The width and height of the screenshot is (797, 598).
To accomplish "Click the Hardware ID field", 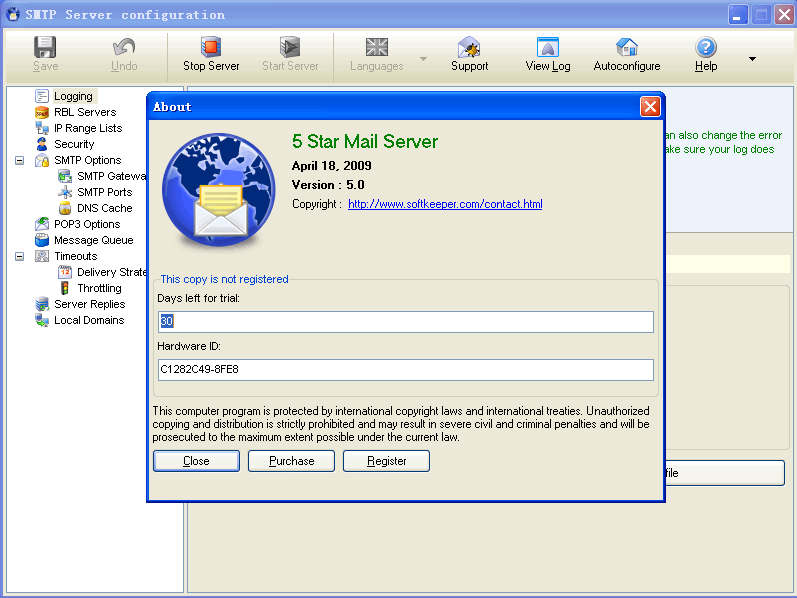I will (406, 370).
